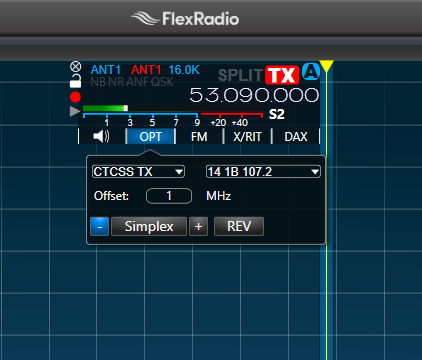422x360 pixels.
Task: Open the FM mode tab
Action: coord(199,137)
